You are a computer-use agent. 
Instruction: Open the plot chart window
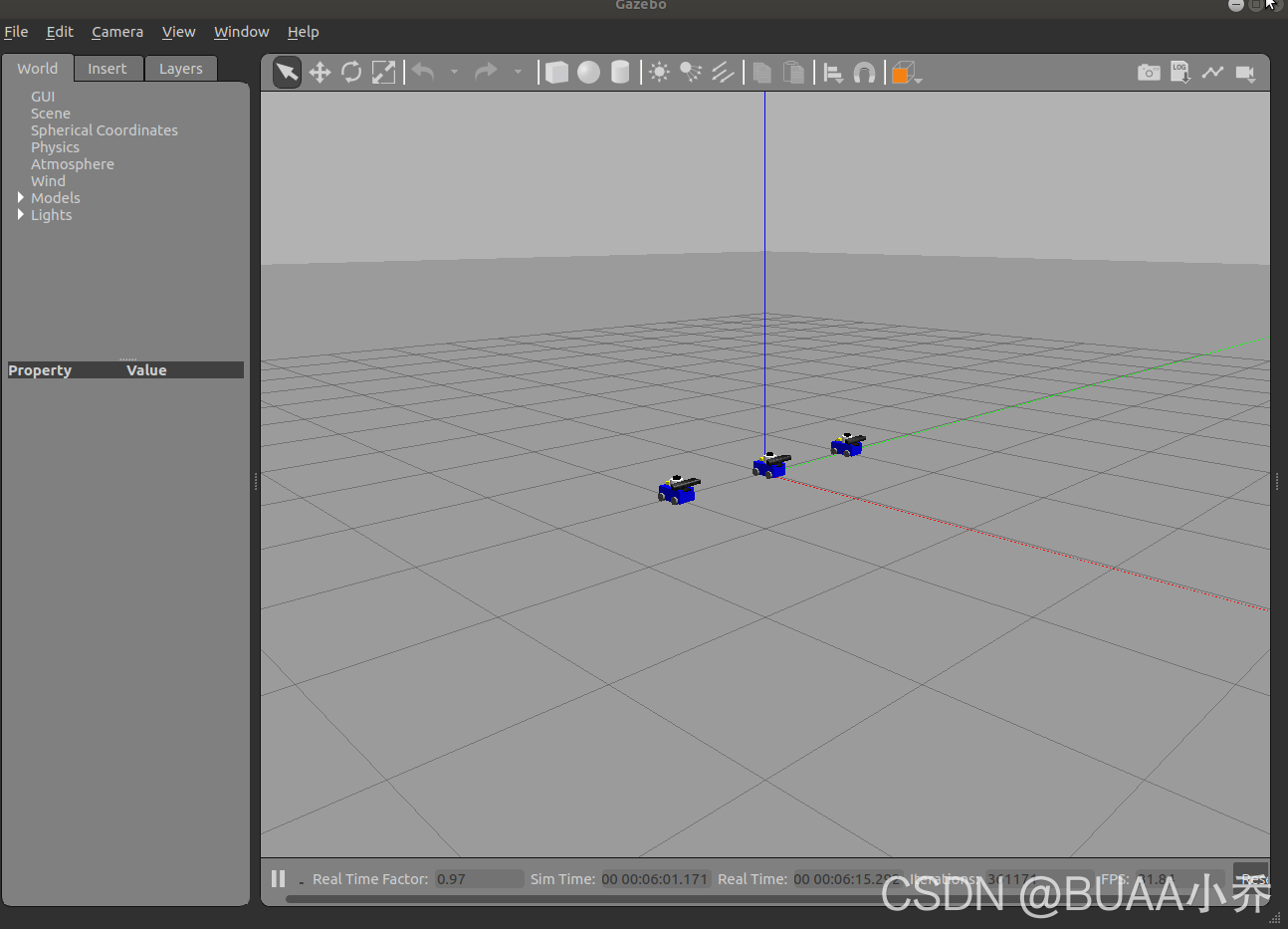tap(1212, 72)
